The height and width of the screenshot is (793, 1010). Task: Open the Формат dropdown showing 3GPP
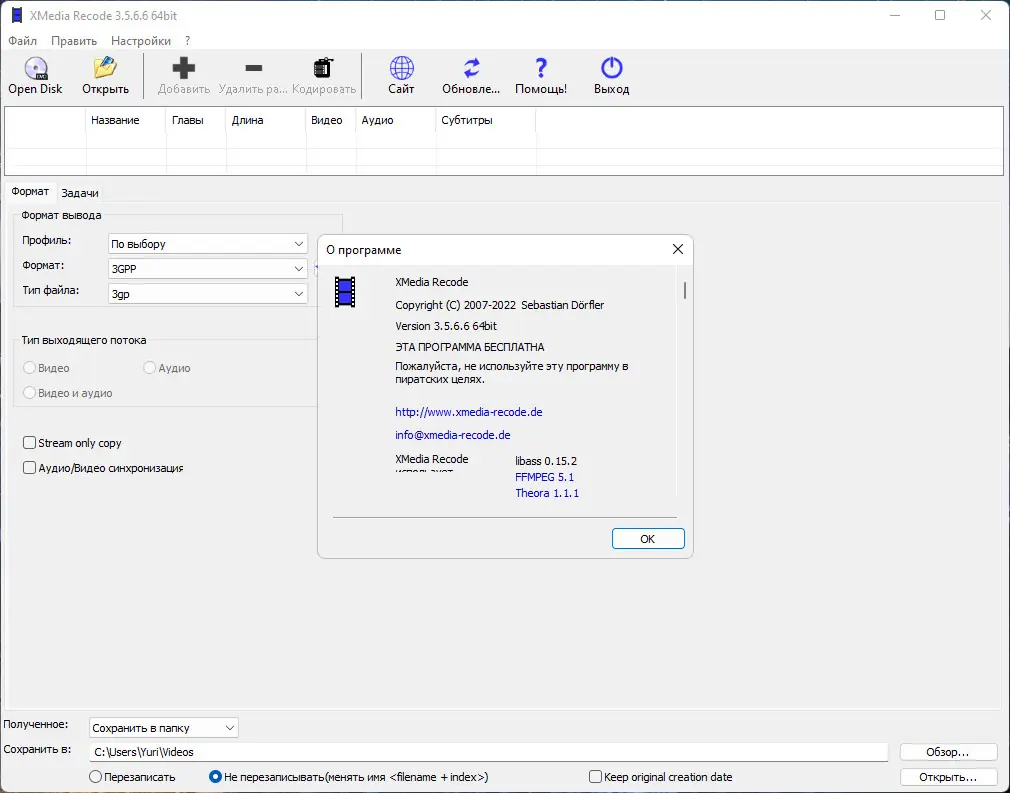click(x=206, y=267)
